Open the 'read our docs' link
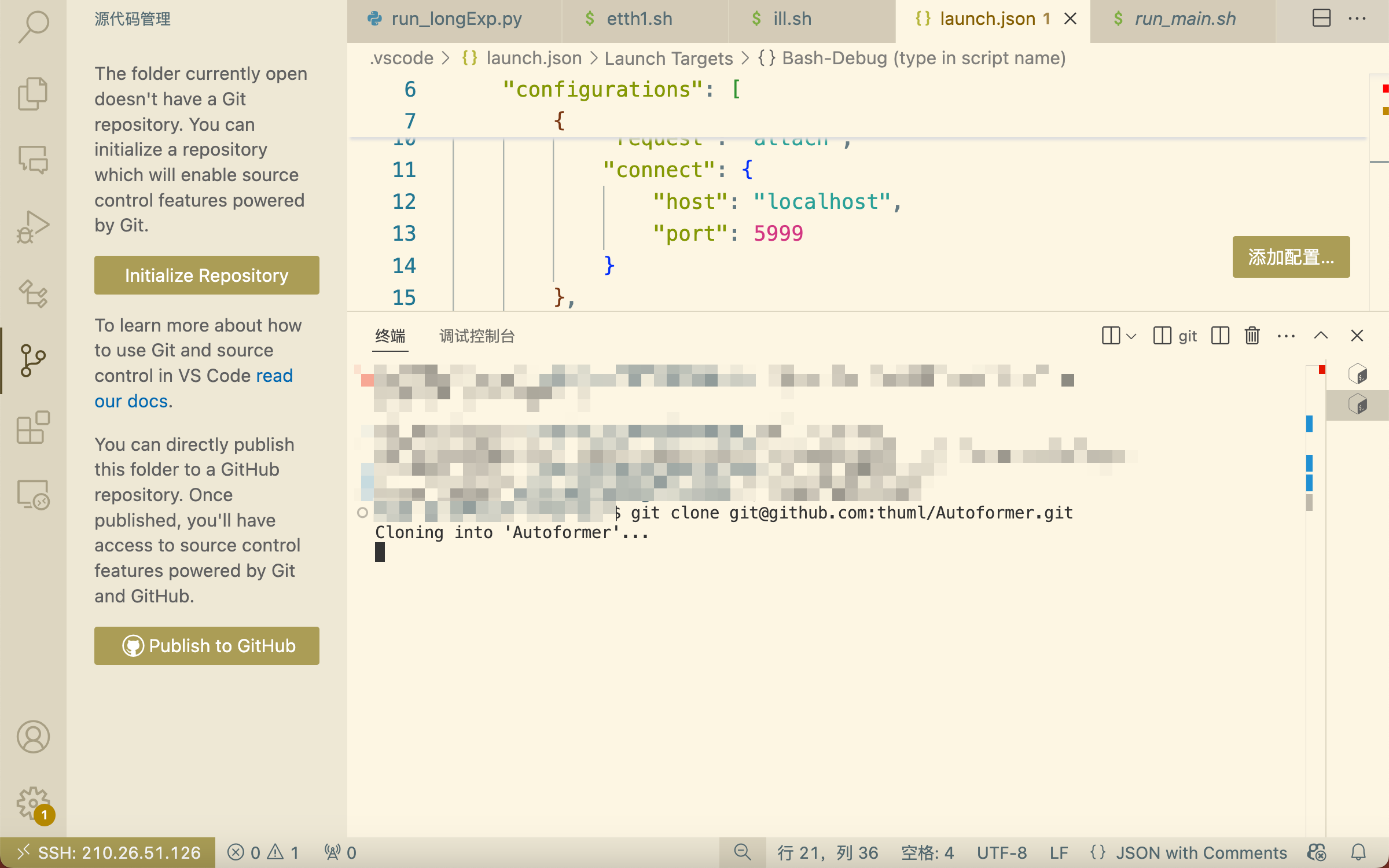Screen dimensions: 1389x868 coord(194,388)
